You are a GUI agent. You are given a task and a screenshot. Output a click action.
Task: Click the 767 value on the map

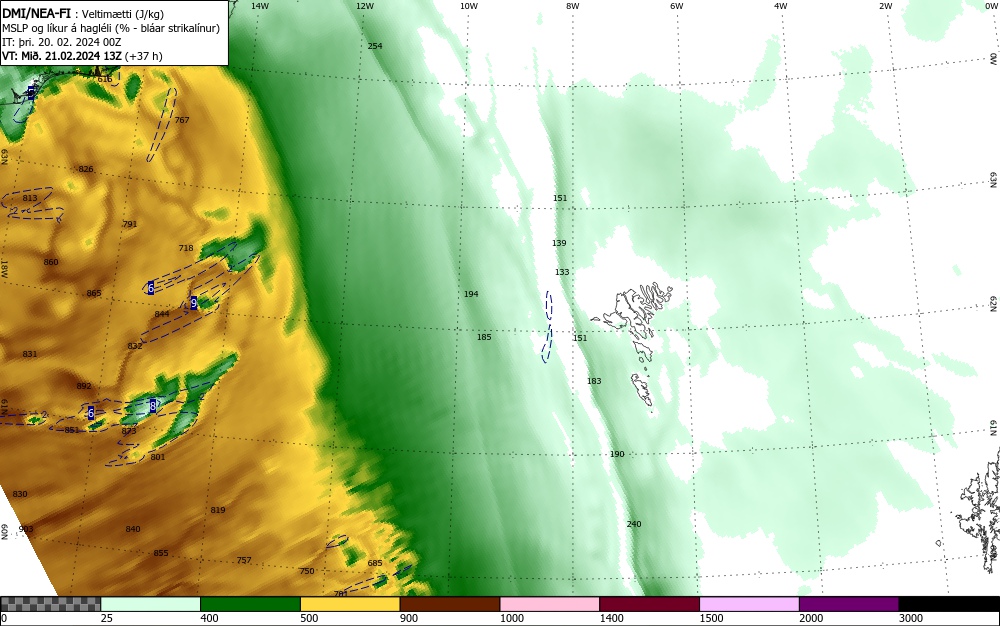(182, 120)
